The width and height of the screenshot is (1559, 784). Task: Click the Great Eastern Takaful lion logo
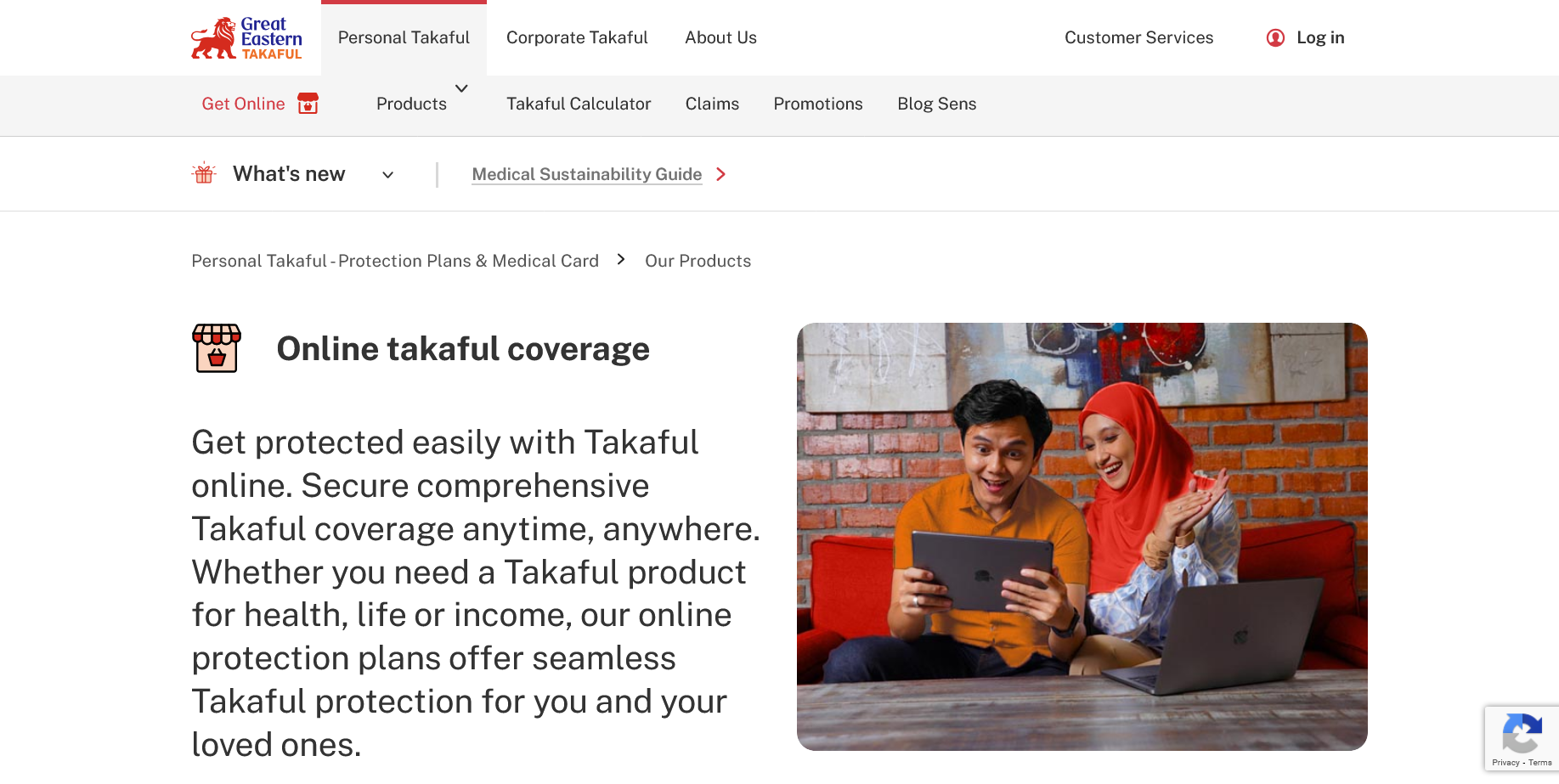pos(246,38)
